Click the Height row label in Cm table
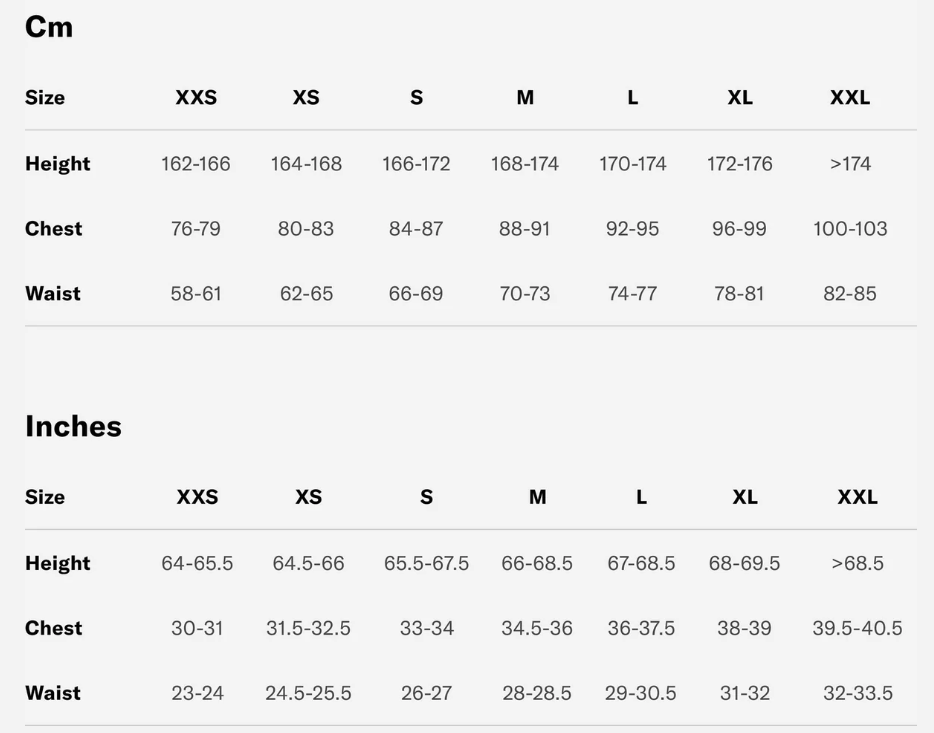Image resolution: width=934 pixels, height=733 pixels. click(58, 163)
